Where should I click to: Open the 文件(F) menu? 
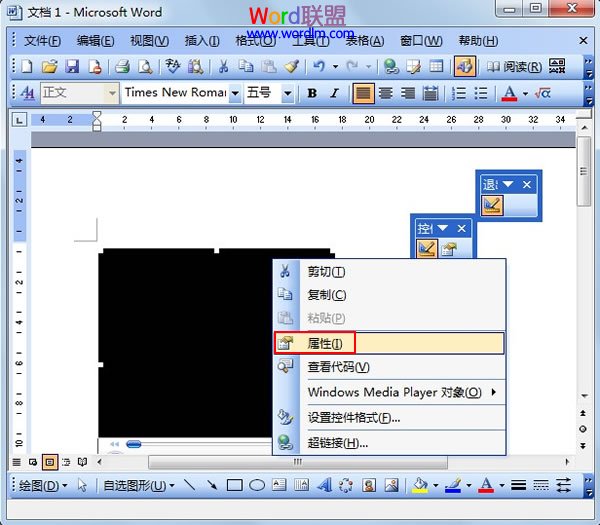[42, 41]
